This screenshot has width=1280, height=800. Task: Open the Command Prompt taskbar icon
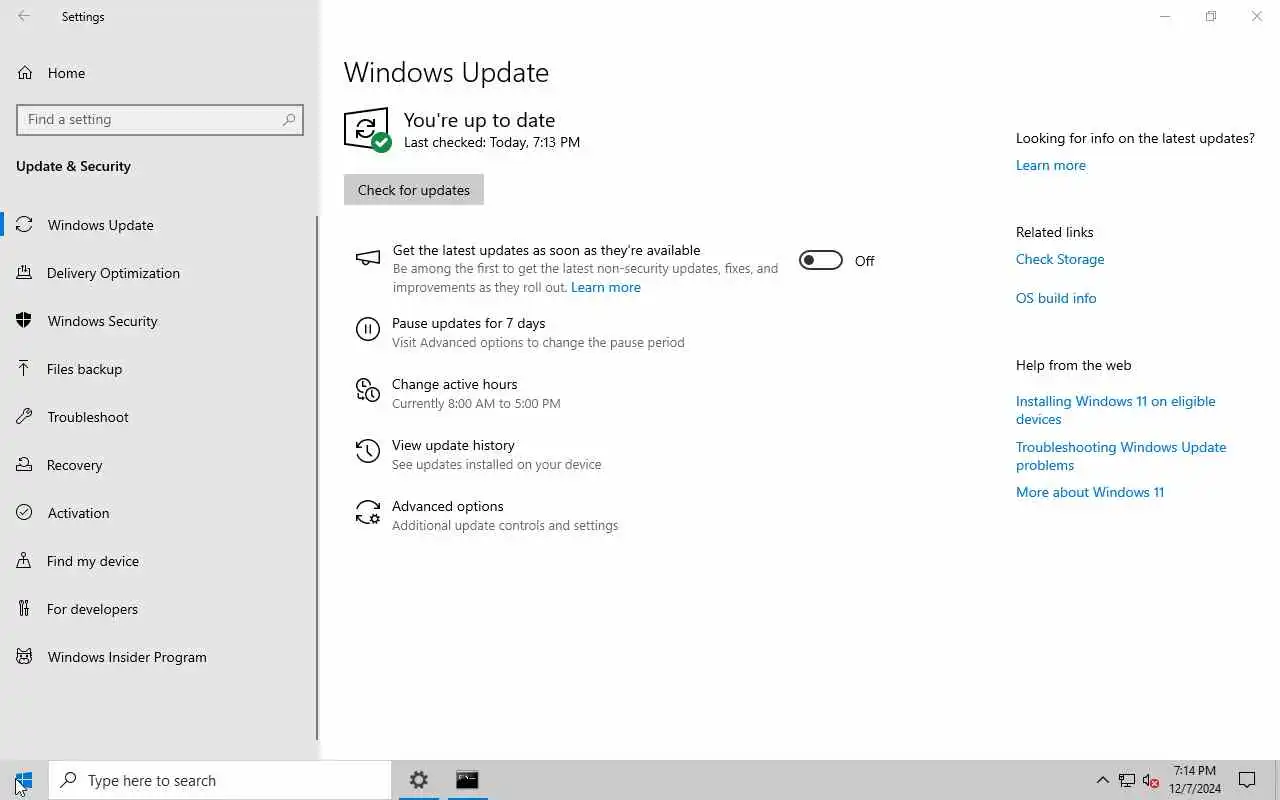(x=467, y=780)
